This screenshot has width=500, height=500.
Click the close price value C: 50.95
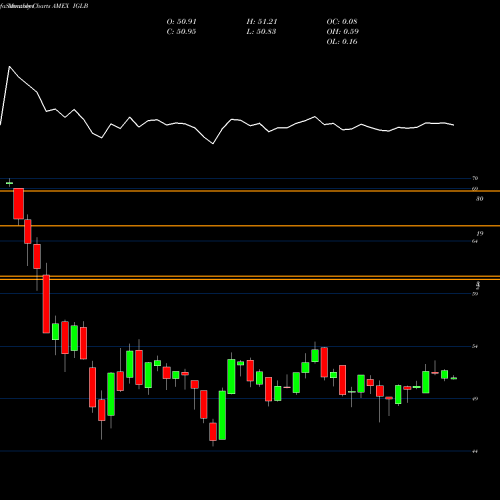point(181,32)
